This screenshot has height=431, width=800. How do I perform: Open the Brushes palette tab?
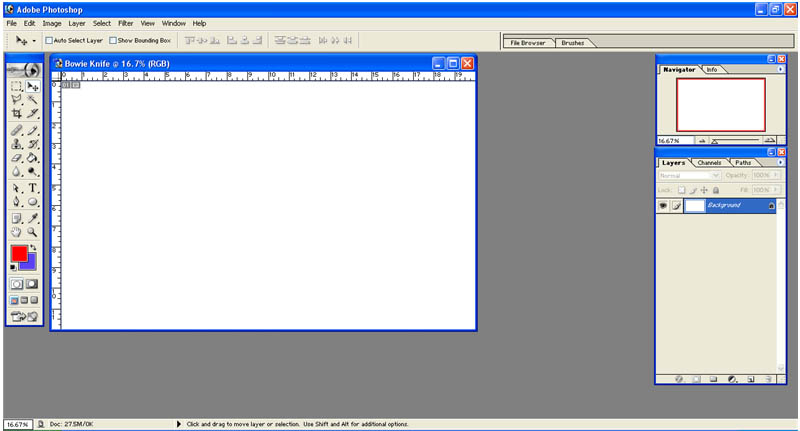[x=572, y=43]
